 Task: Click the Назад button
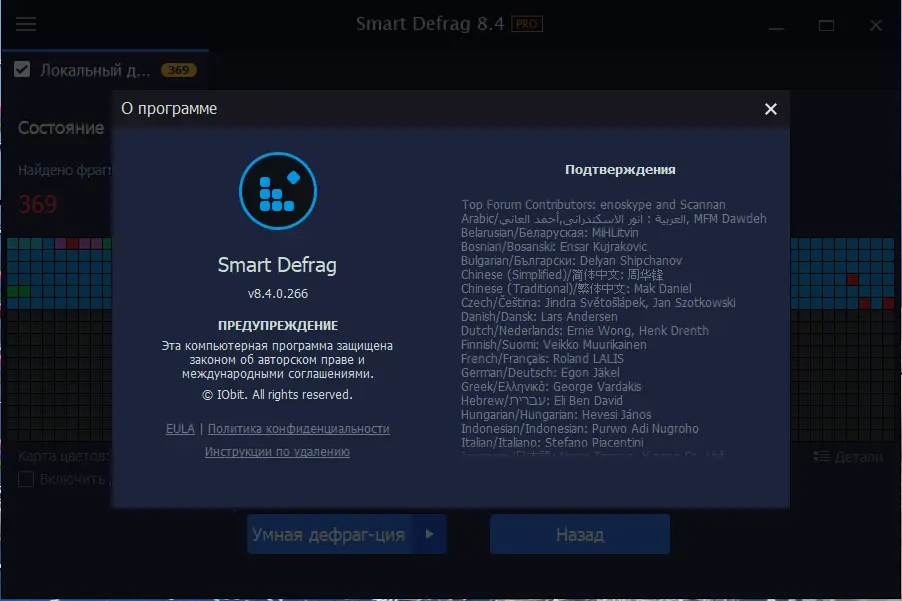tap(580, 534)
